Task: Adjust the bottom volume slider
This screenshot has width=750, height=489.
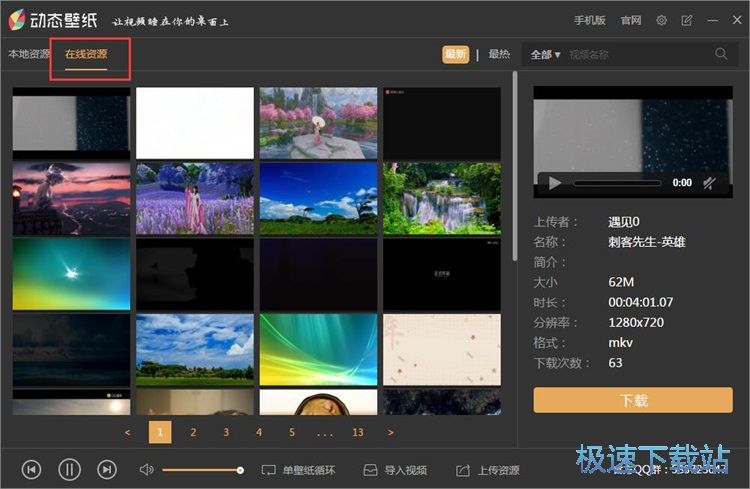Action: 201,470
